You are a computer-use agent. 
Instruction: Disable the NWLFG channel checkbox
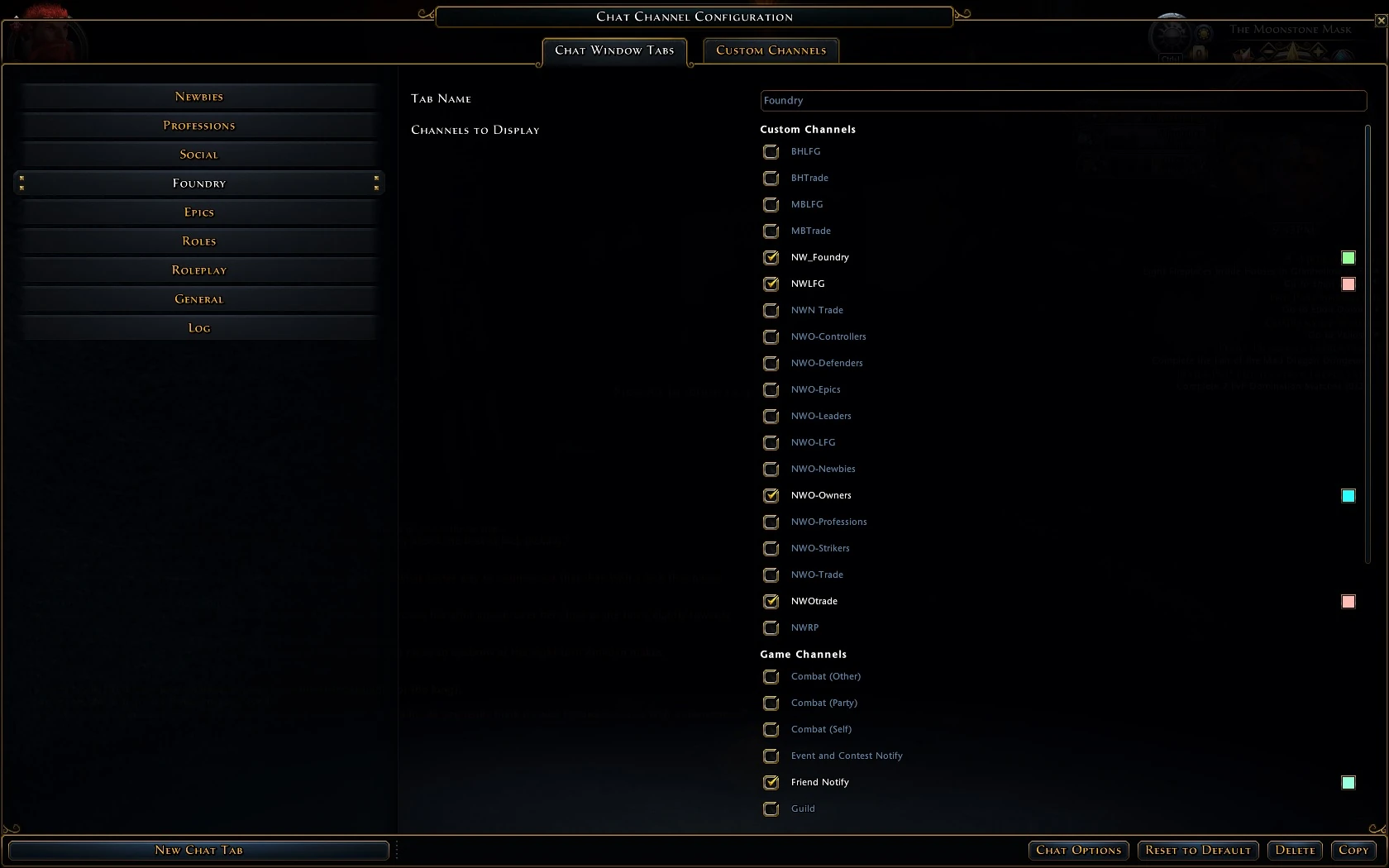(771, 284)
